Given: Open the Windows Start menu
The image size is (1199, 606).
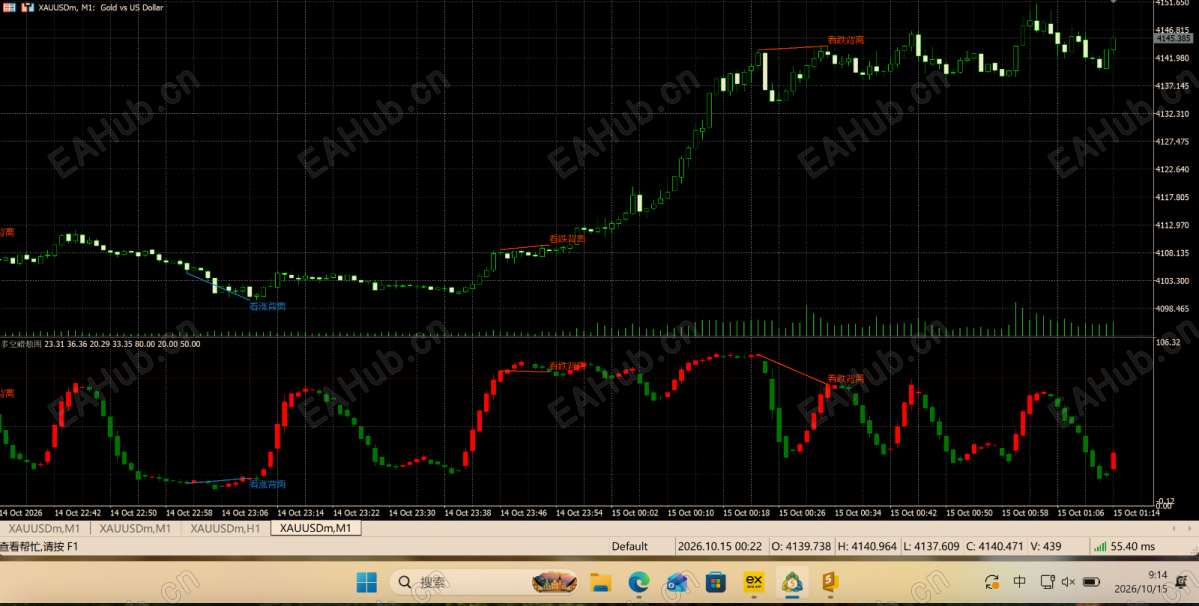Looking at the screenshot, I should [x=367, y=582].
